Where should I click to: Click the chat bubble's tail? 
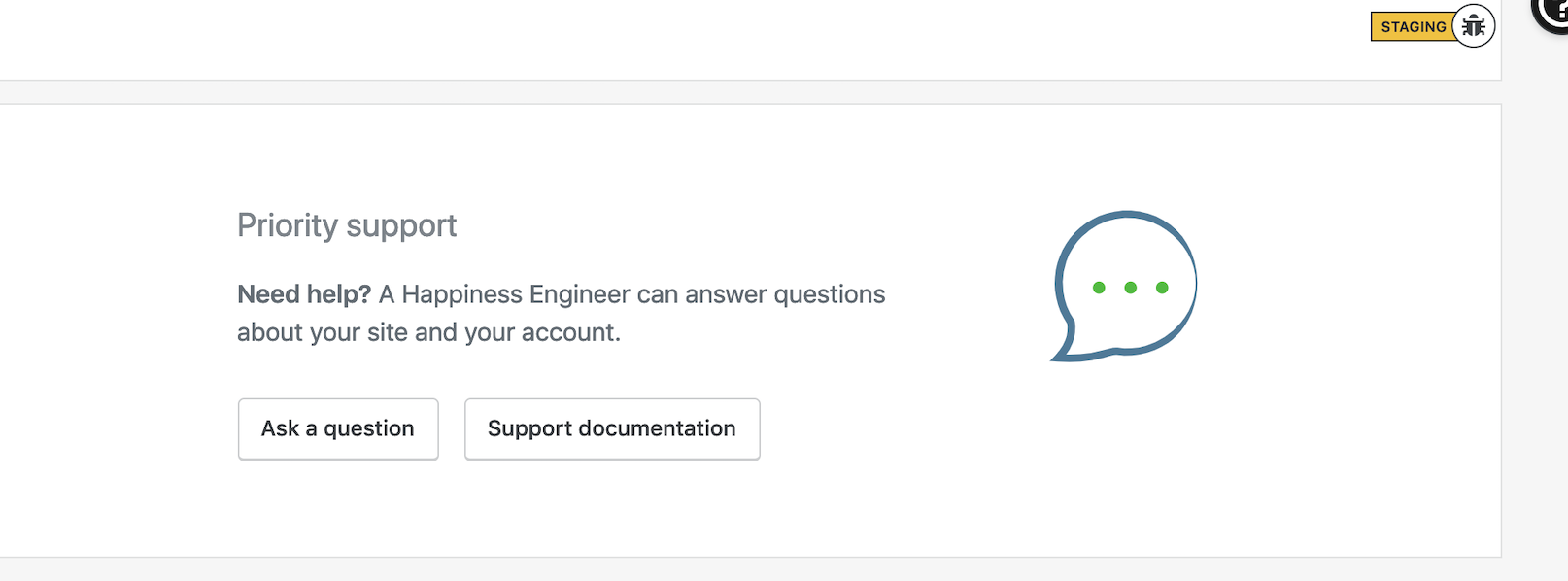(1066, 348)
